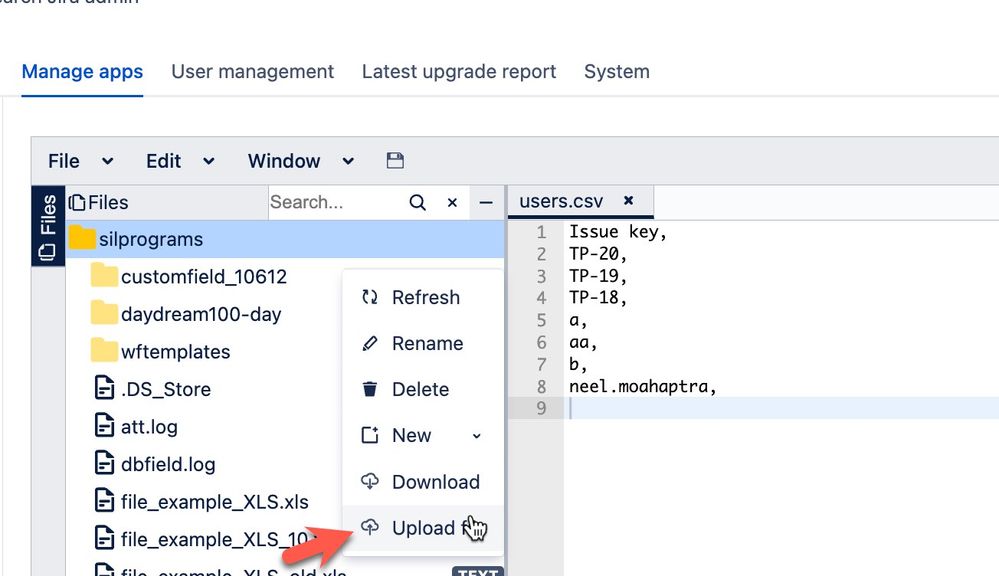Select the daydream100-day folder
999x576 pixels.
[x=201, y=314]
